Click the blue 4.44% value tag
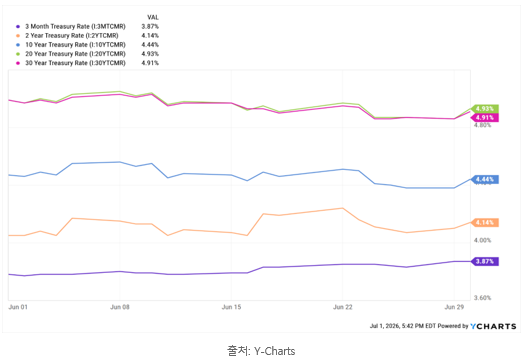This screenshot has height=360, width=530. [x=485, y=179]
